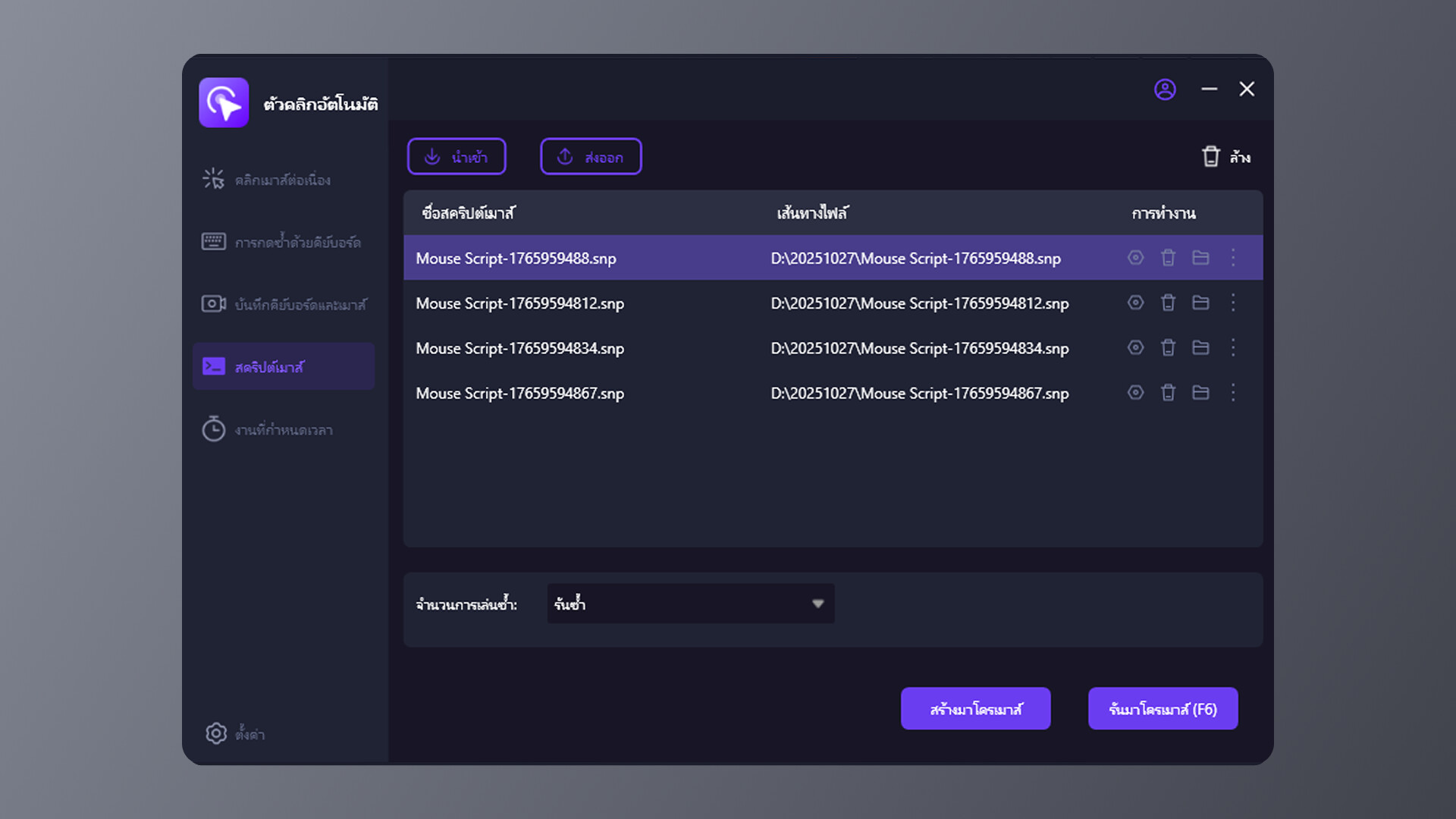The height and width of the screenshot is (819, 1456).
Task: Toggle preview eye for Mouse Script-17659594867.snp
Action: 1135,392
